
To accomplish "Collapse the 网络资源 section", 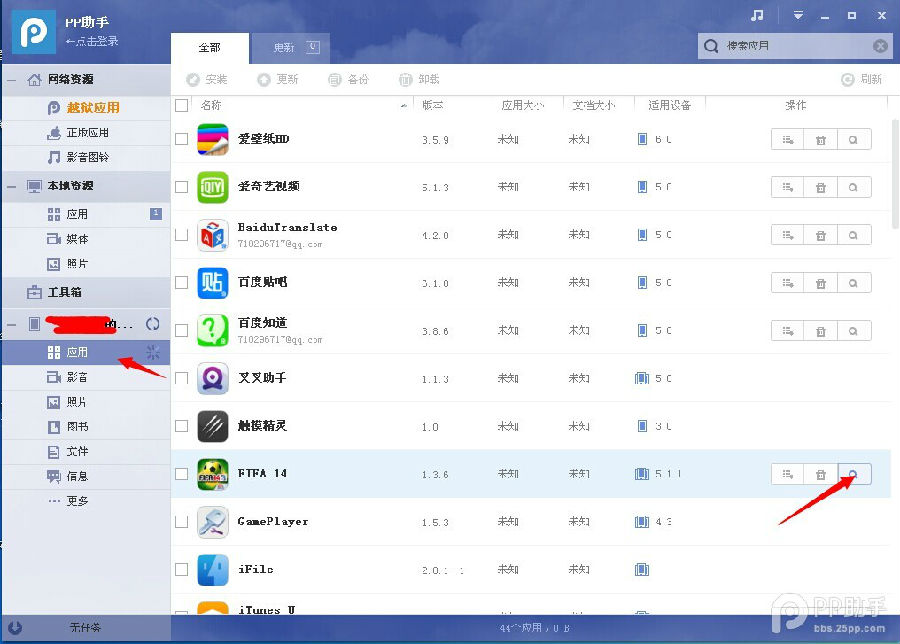I will click(x=11, y=80).
